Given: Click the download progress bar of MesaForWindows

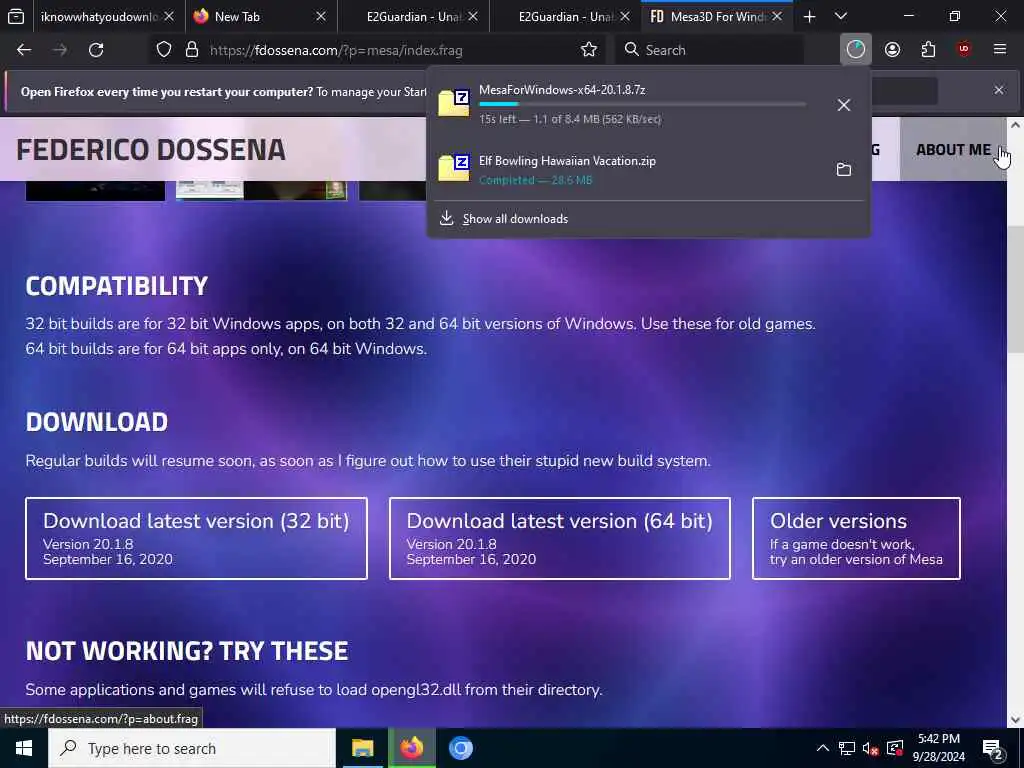Looking at the screenshot, I should pos(643,104).
